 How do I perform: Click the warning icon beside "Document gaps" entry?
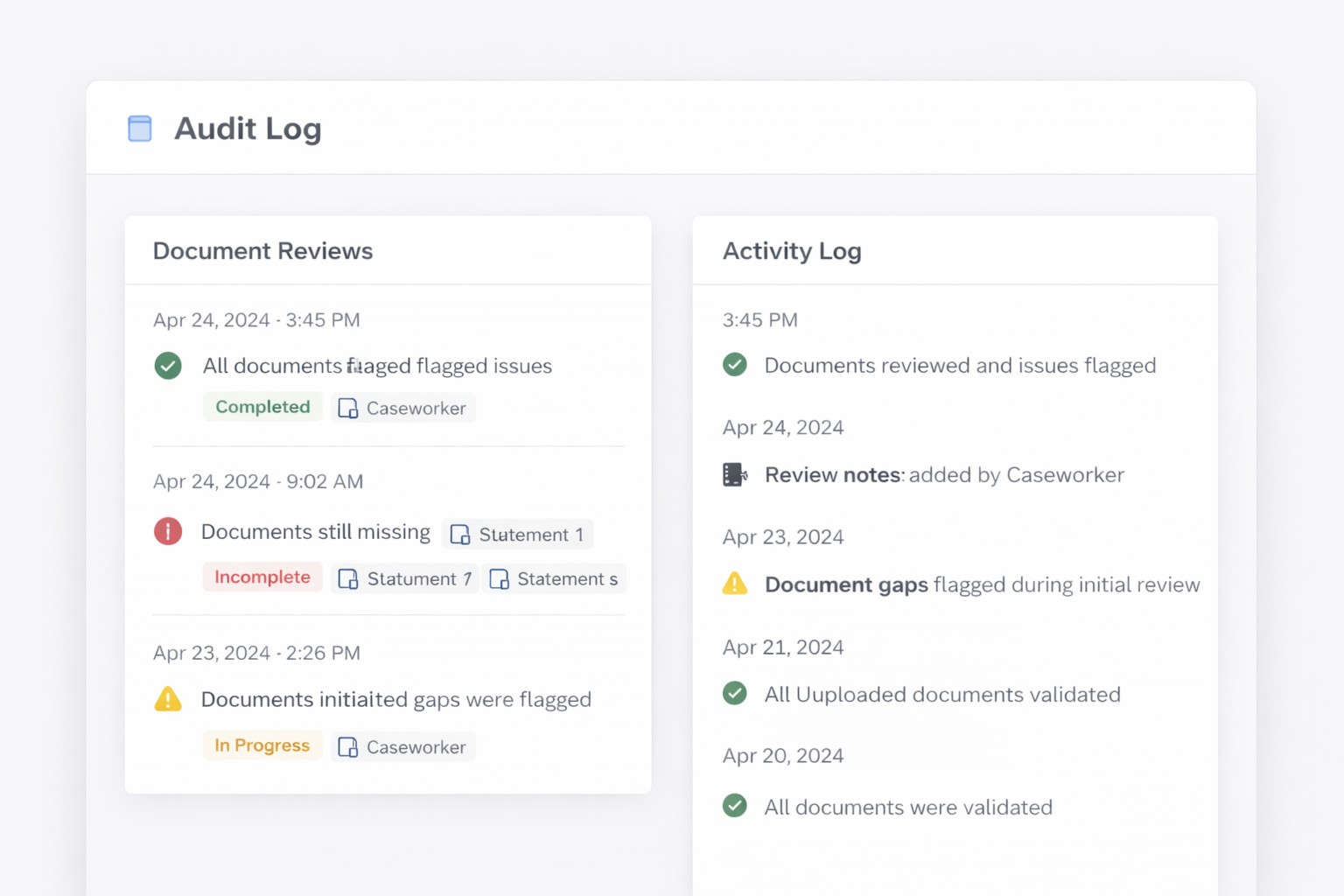click(735, 584)
